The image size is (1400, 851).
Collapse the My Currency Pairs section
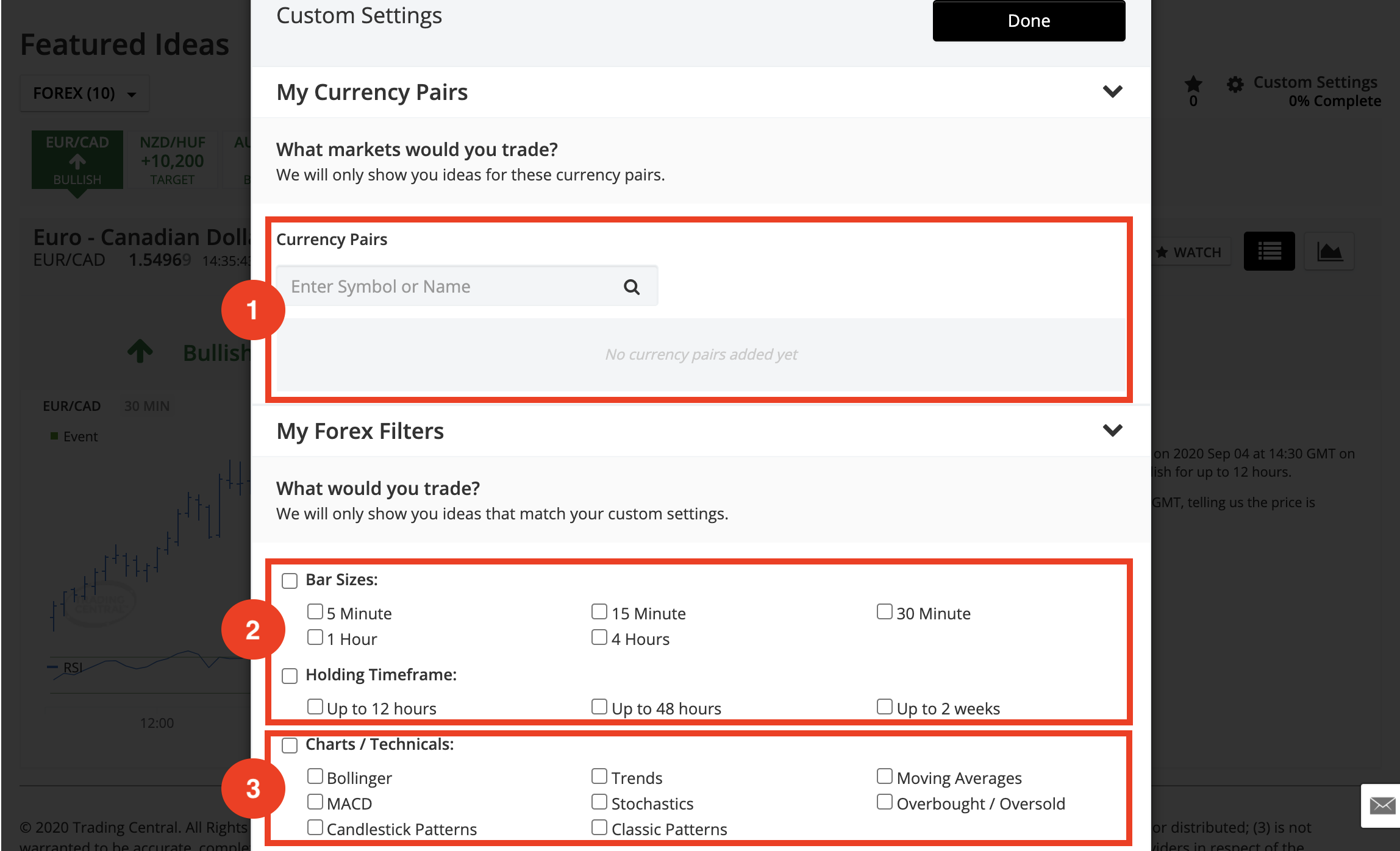tap(1112, 91)
